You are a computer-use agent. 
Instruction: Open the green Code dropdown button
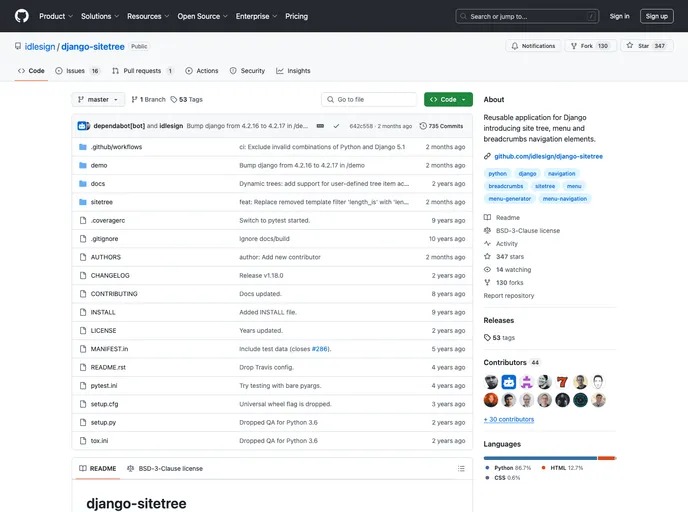coord(448,100)
